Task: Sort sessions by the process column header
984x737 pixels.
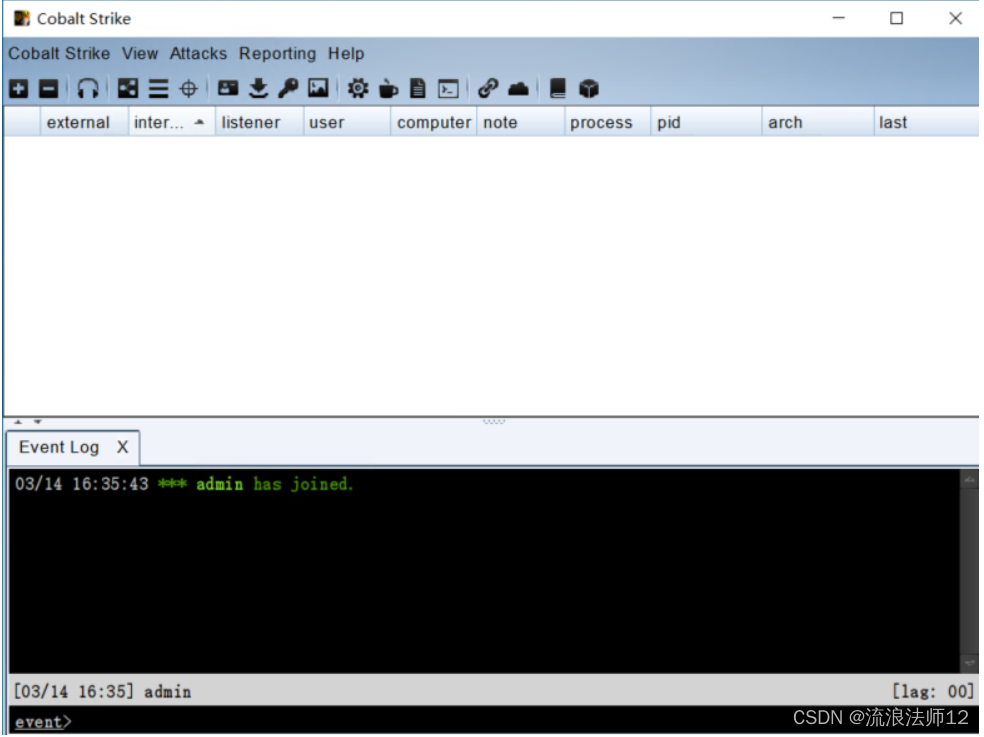Action: (601, 123)
